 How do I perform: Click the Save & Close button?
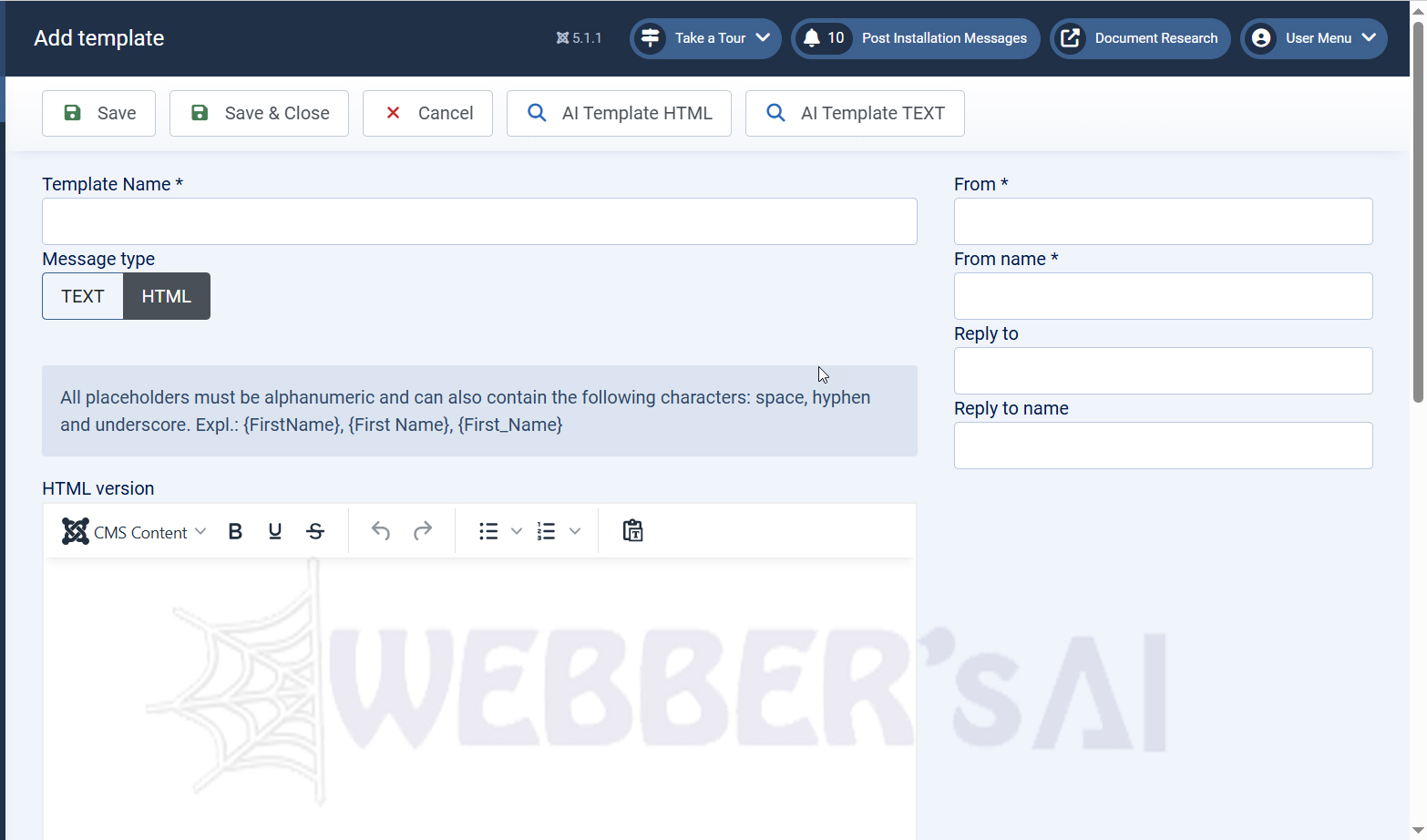pyautogui.click(x=259, y=113)
